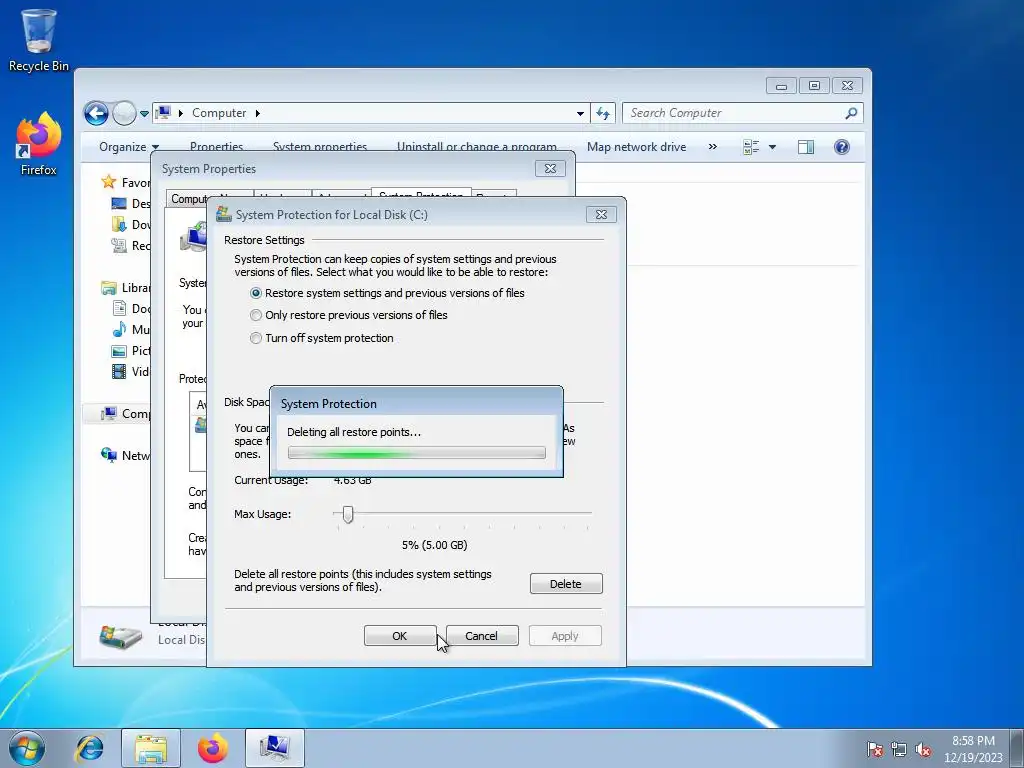Click Map network drive in toolbar
The width and height of the screenshot is (1024, 768).
click(636, 147)
